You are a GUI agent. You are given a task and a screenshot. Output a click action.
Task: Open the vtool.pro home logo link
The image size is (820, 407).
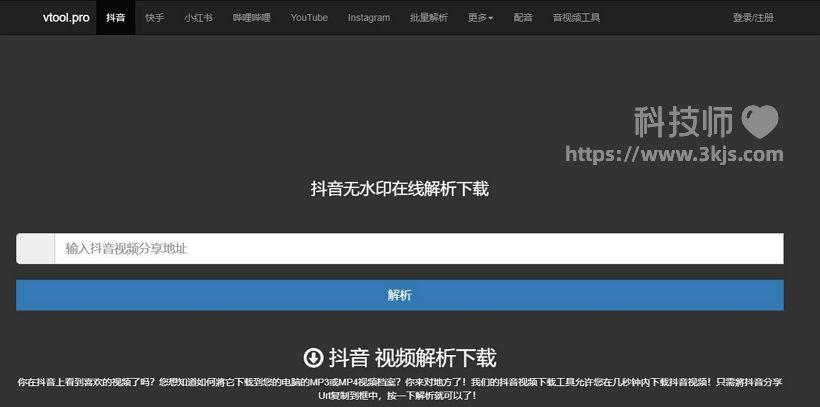(x=66, y=17)
